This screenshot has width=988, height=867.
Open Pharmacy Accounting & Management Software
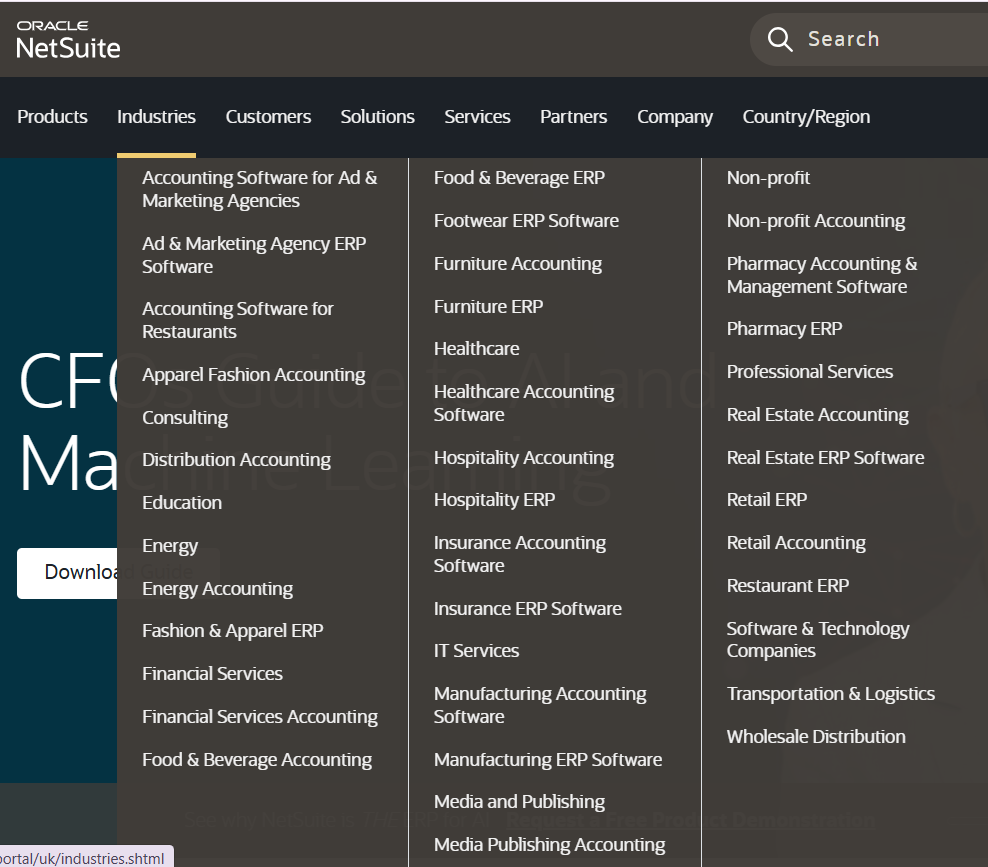[822, 275]
